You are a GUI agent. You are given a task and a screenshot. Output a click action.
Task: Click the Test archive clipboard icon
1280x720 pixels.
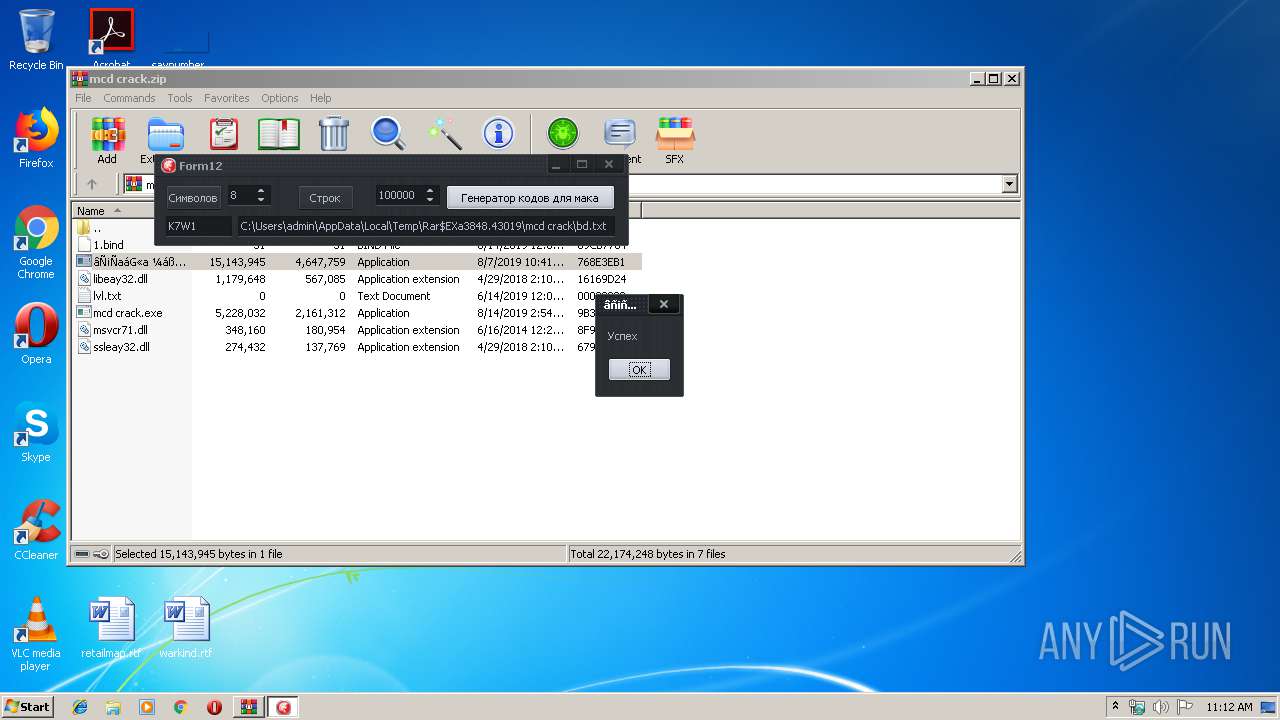click(x=224, y=134)
